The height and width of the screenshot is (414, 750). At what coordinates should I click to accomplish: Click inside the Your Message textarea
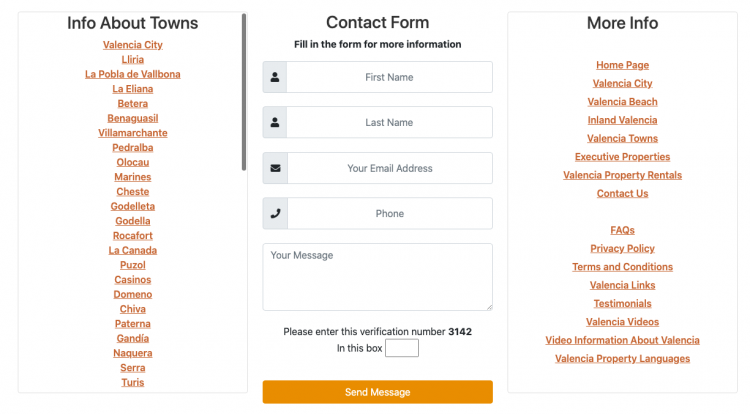[x=377, y=277]
